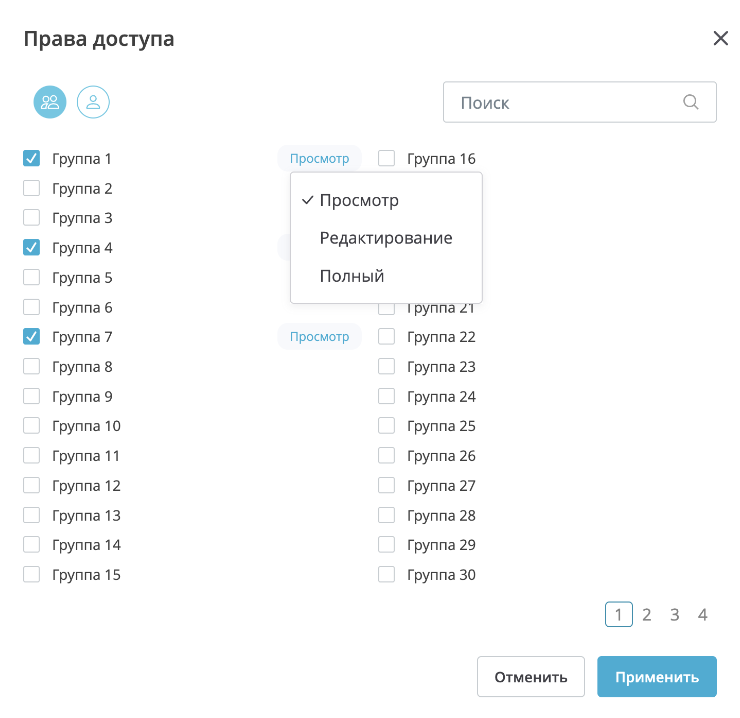The height and width of the screenshot is (718, 740).
Task: Open the Просмотр dropdown for Группа 1
Action: click(x=319, y=158)
